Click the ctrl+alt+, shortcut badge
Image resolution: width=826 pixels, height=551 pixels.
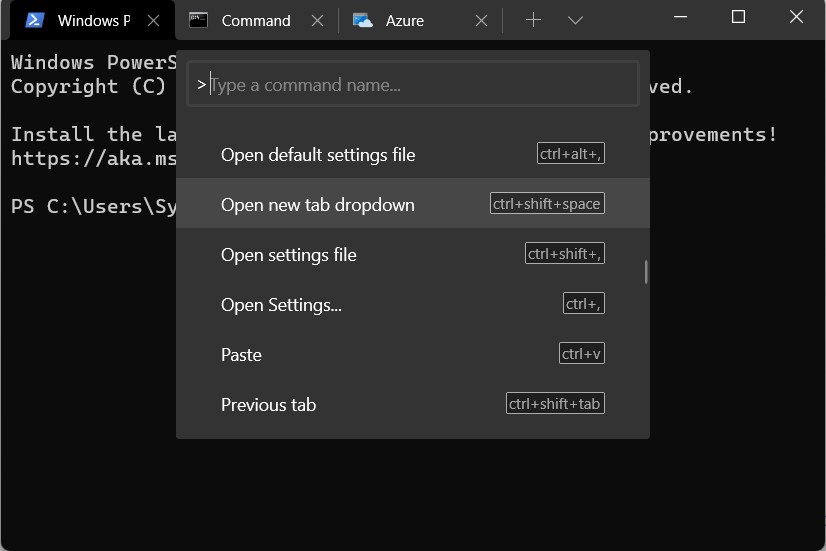[x=571, y=153]
